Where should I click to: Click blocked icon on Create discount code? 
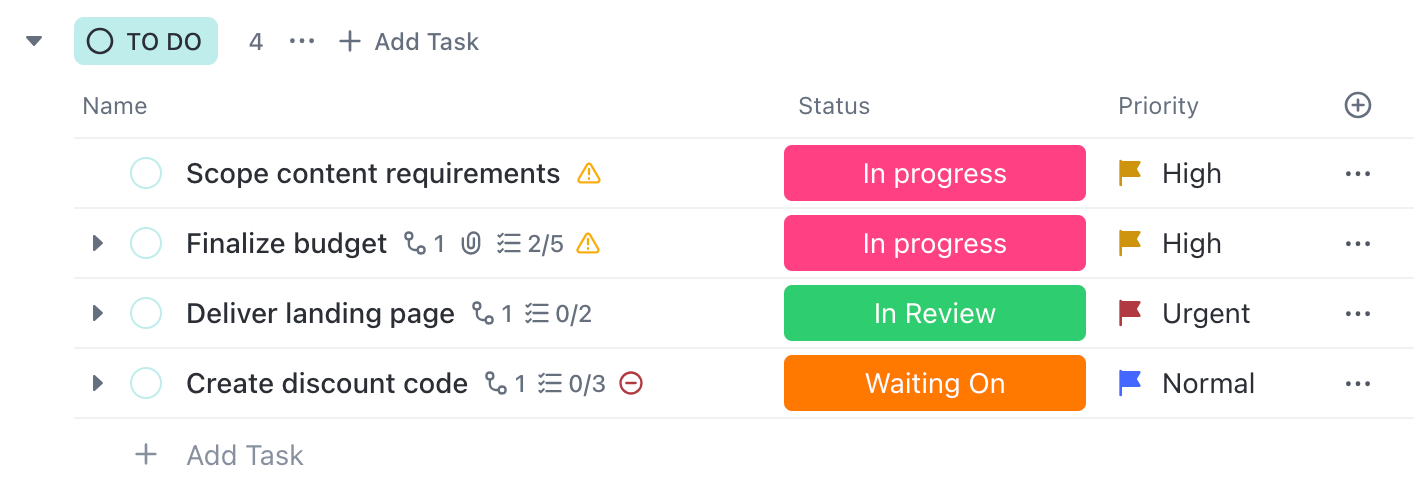(x=631, y=383)
